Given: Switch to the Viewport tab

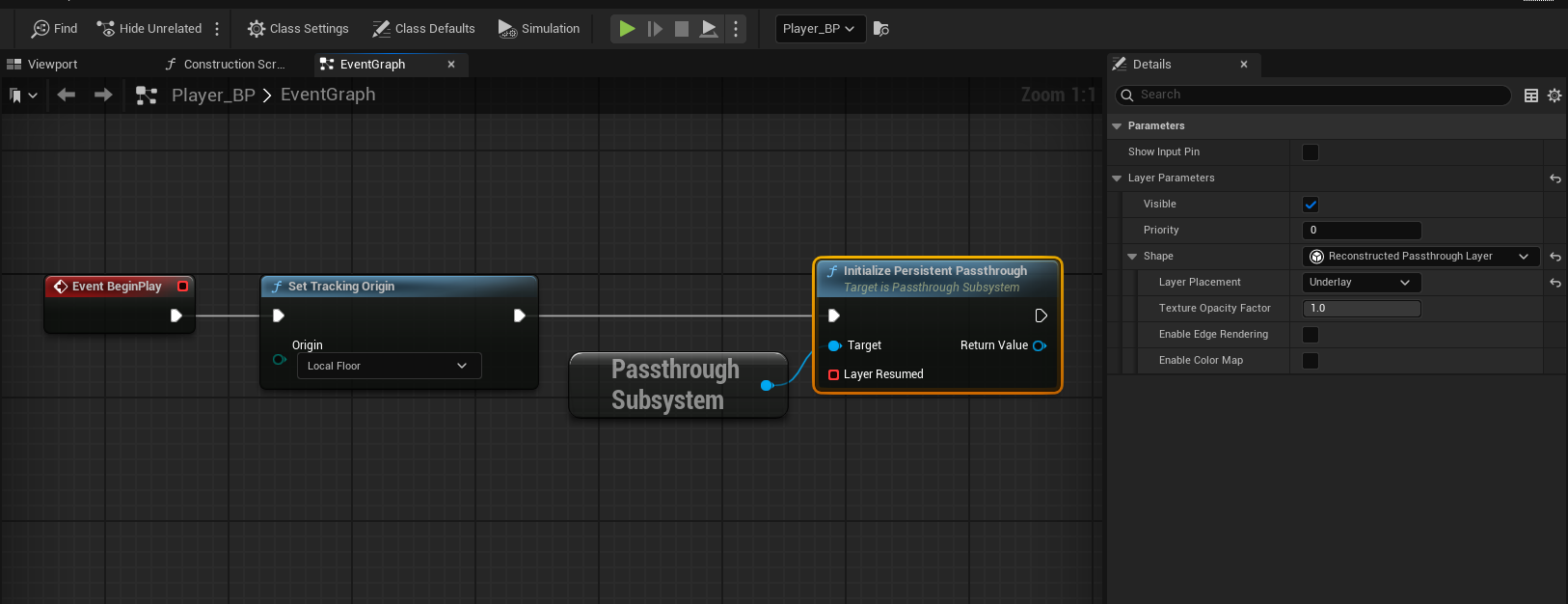Looking at the screenshot, I should [52, 65].
